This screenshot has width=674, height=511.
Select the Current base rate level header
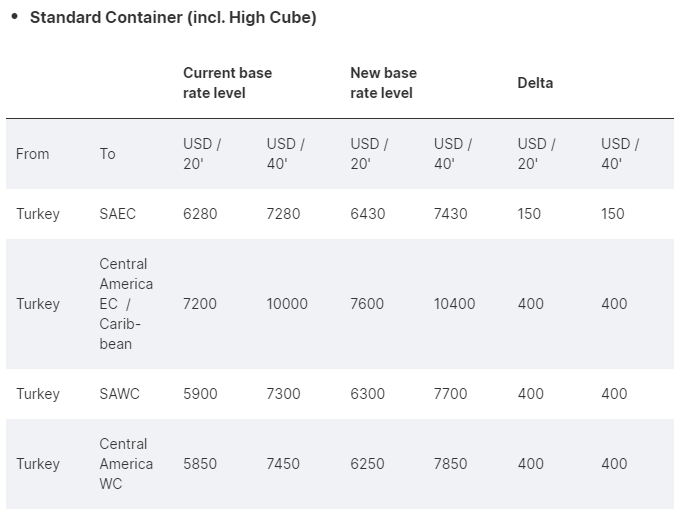[x=227, y=83]
